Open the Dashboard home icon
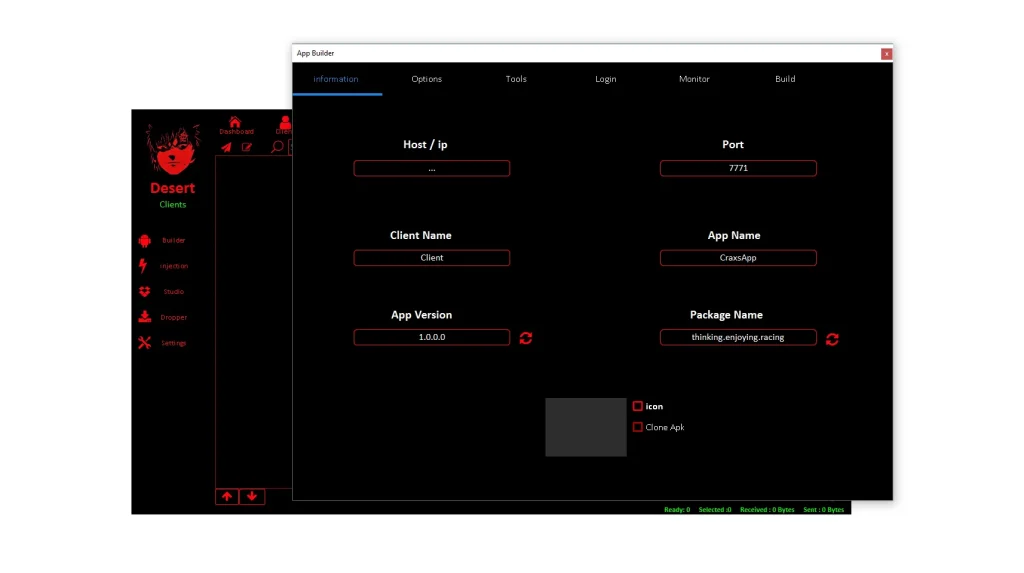 point(235,122)
